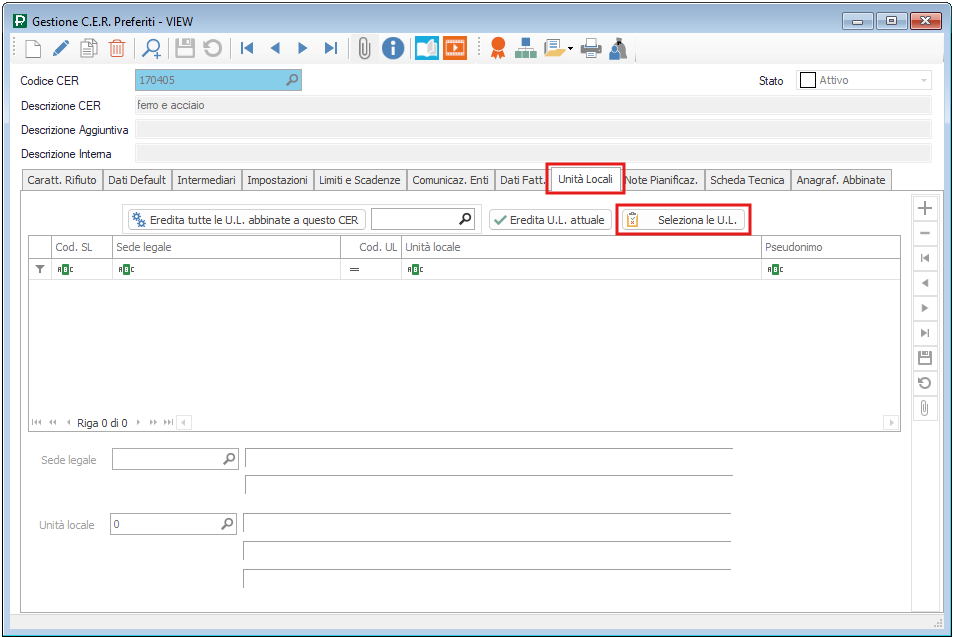
Task: Open the blue info circle icon
Action: [x=393, y=48]
